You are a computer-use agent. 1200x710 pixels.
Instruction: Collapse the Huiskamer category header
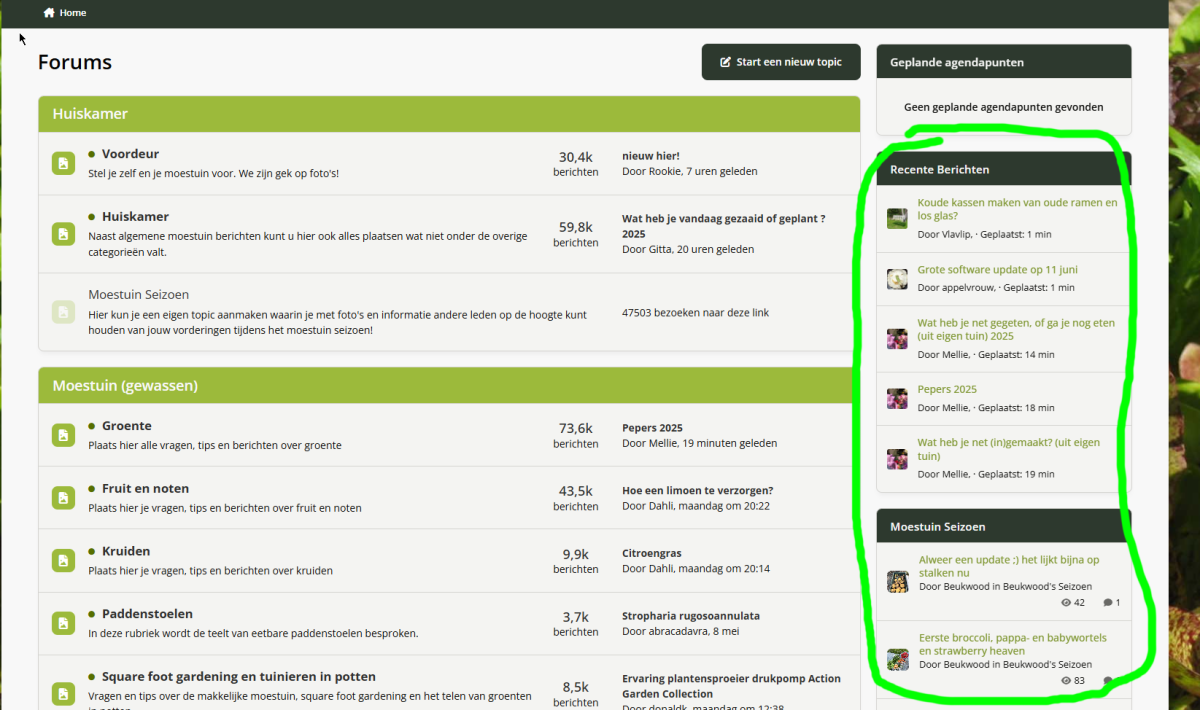[x=449, y=114]
